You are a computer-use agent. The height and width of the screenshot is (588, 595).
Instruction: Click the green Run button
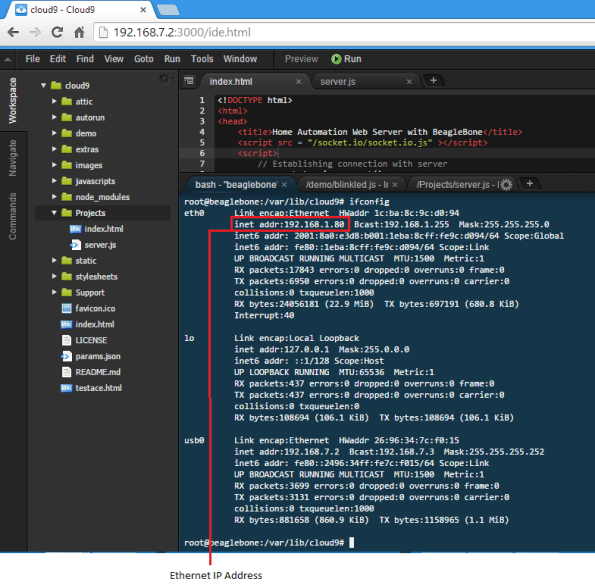(x=346, y=59)
